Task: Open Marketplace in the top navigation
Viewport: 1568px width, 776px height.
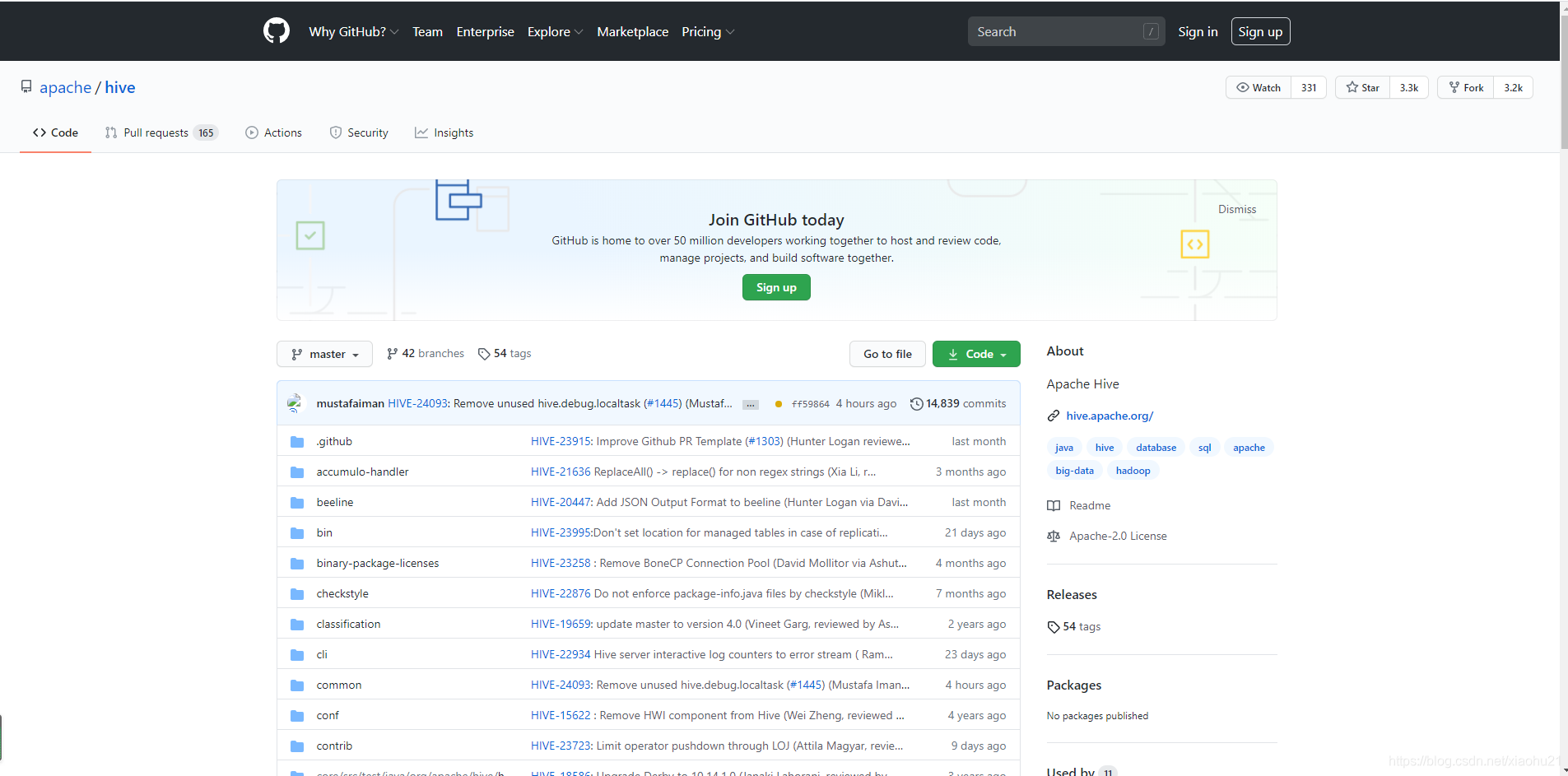Action: tap(632, 31)
